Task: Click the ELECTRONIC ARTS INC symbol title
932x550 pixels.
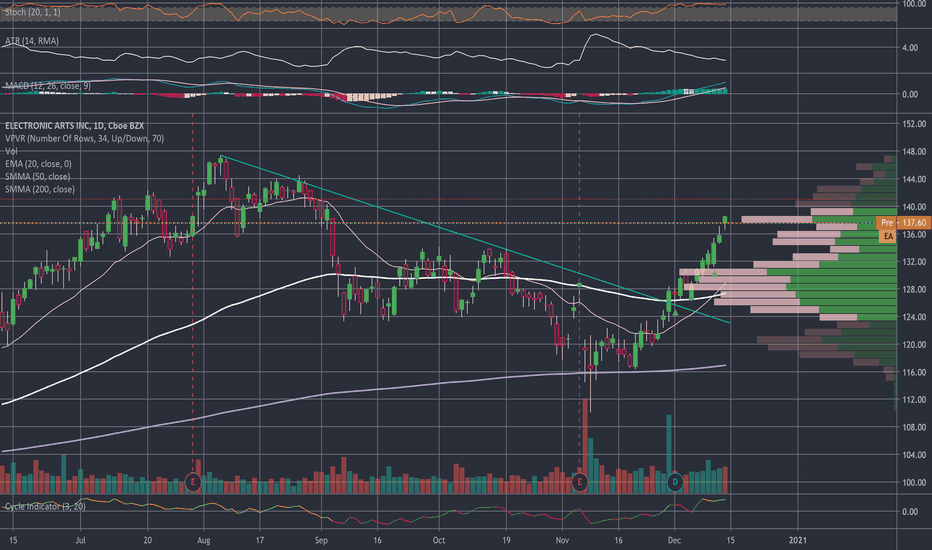Action: coord(74,126)
